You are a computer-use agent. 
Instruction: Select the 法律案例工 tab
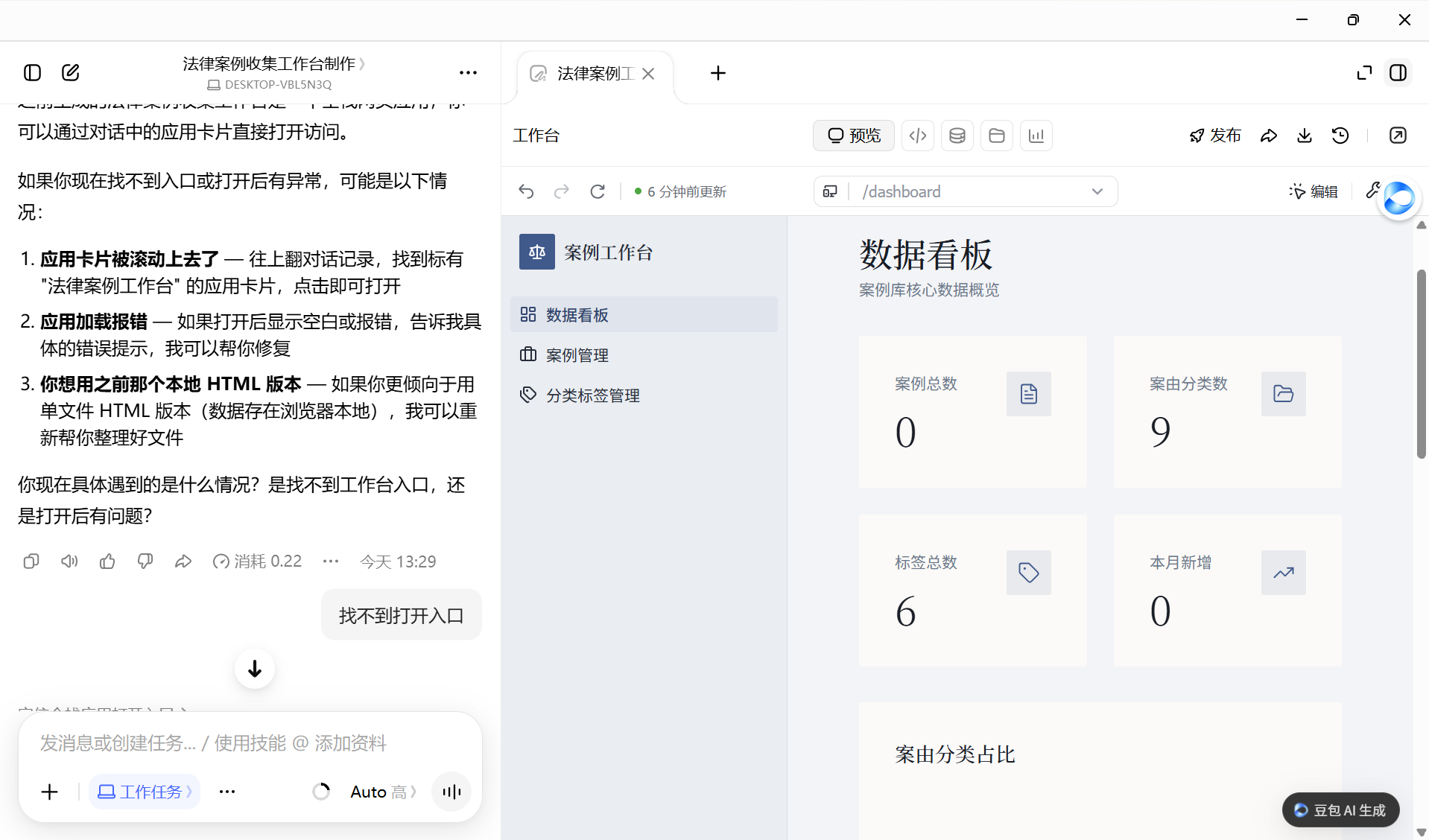coord(594,74)
